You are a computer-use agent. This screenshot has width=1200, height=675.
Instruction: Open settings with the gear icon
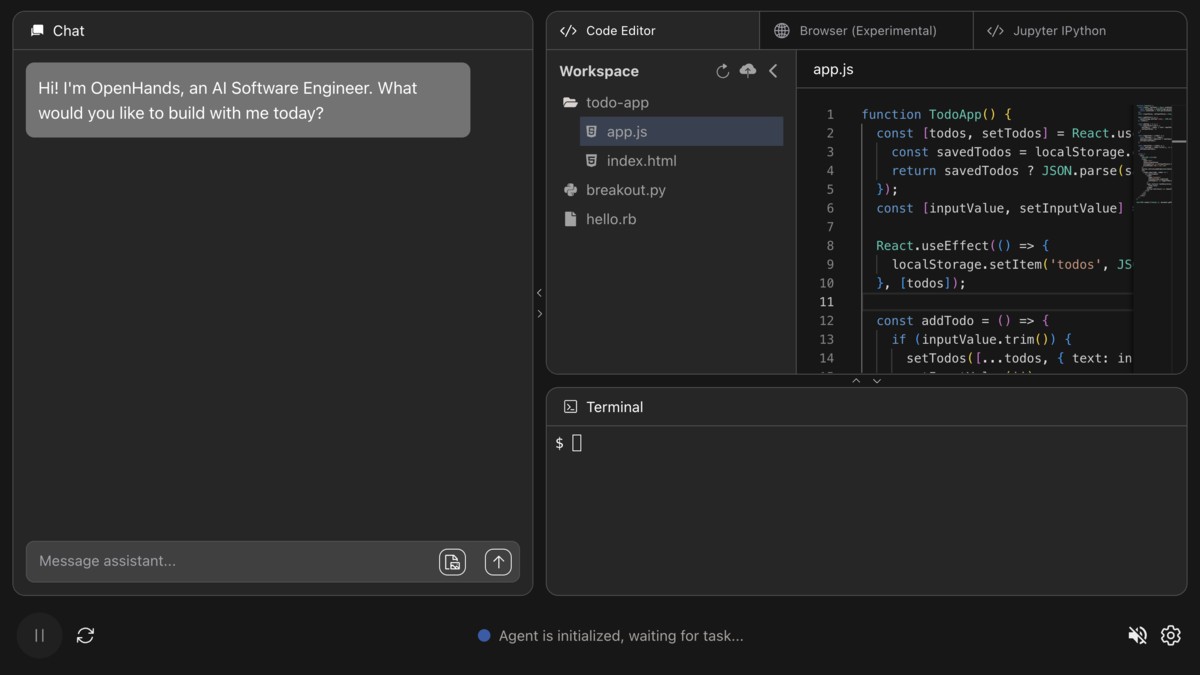(1171, 635)
